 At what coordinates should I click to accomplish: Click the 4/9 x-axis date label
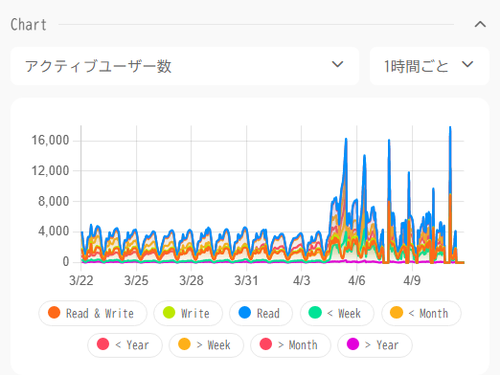tap(412, 280)
